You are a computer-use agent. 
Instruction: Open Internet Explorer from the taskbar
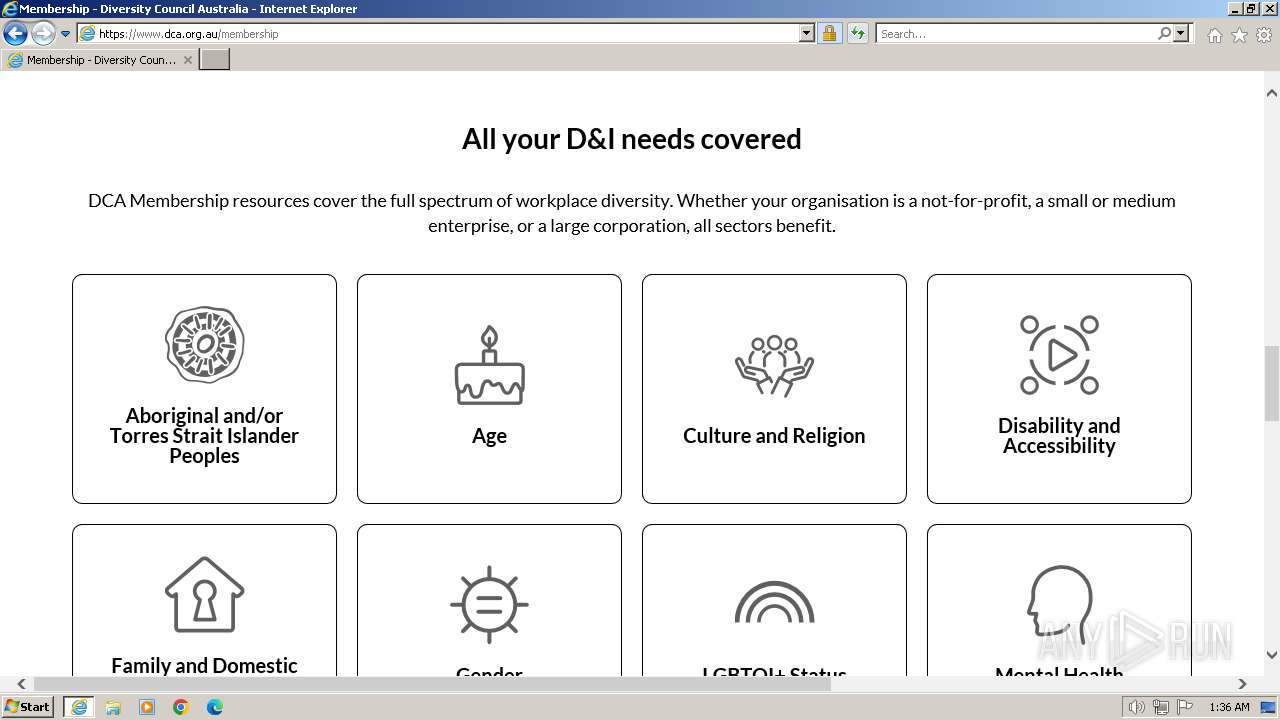pyautogui.click(x=78, y=707)
